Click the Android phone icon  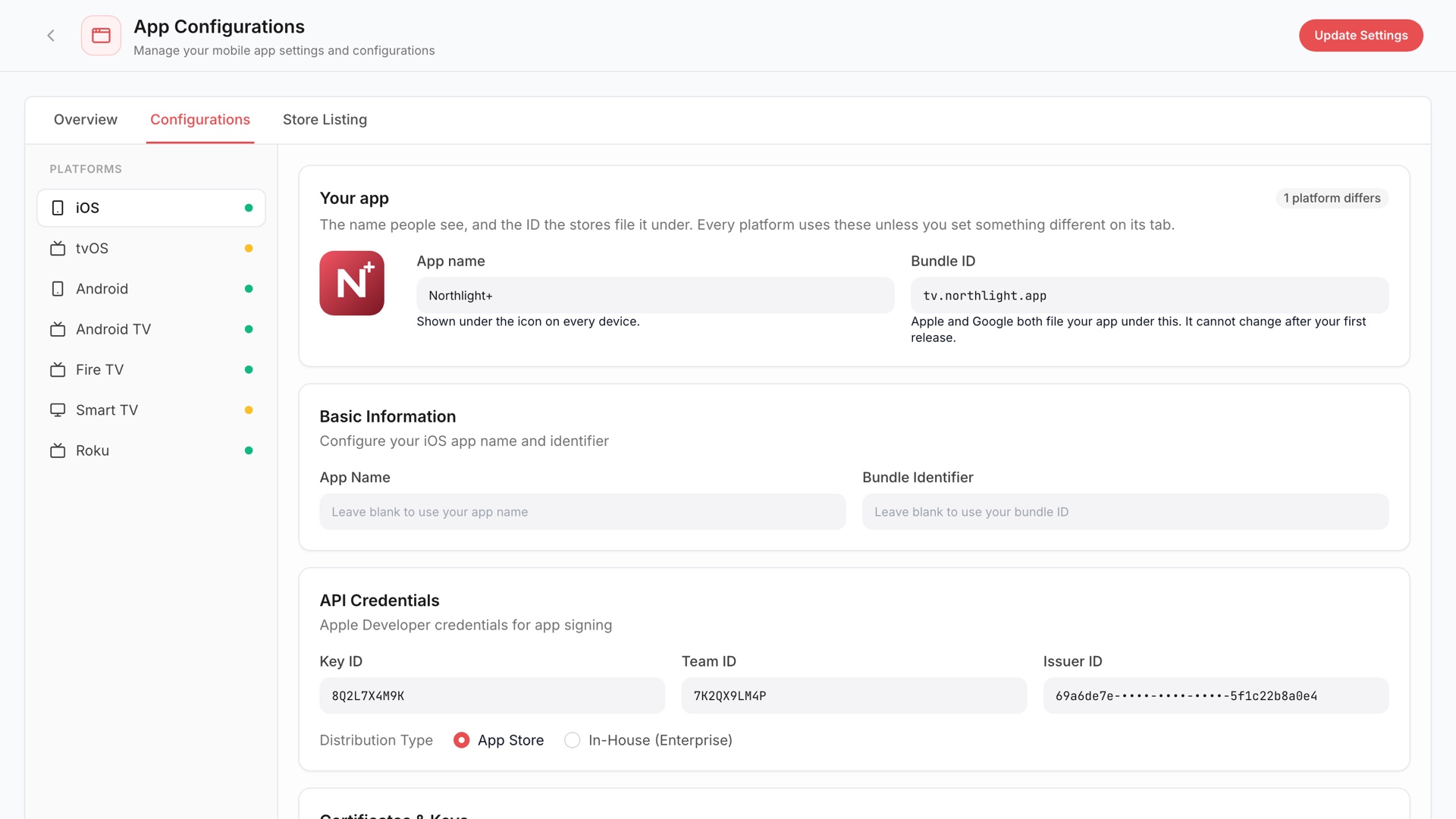[x=58, y=289]
